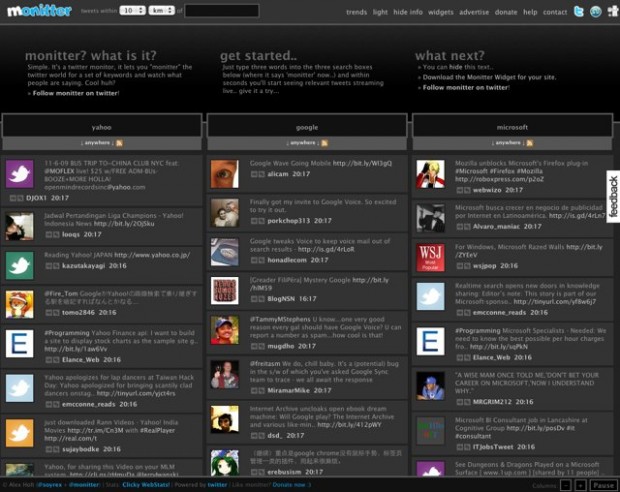This screenshot has width=620, height=492.
Task: Click the google search keyword box
Action: (307, 127)
